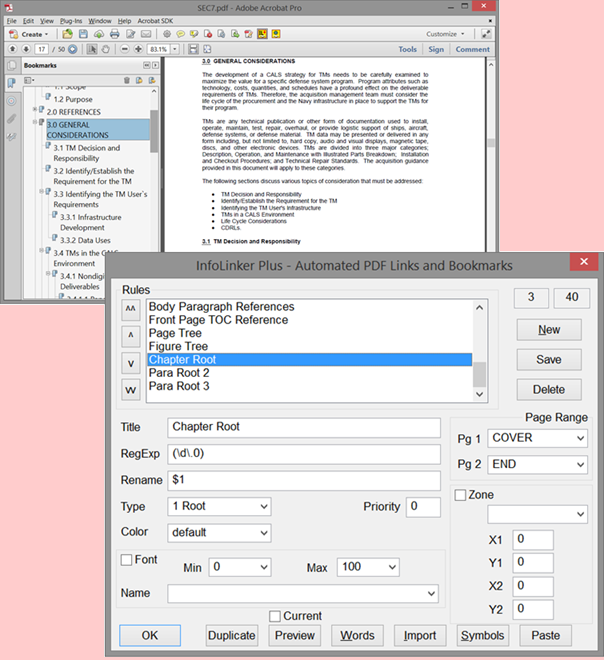
Task: Toggle the Zone checkbox
Action: point(461,495)
